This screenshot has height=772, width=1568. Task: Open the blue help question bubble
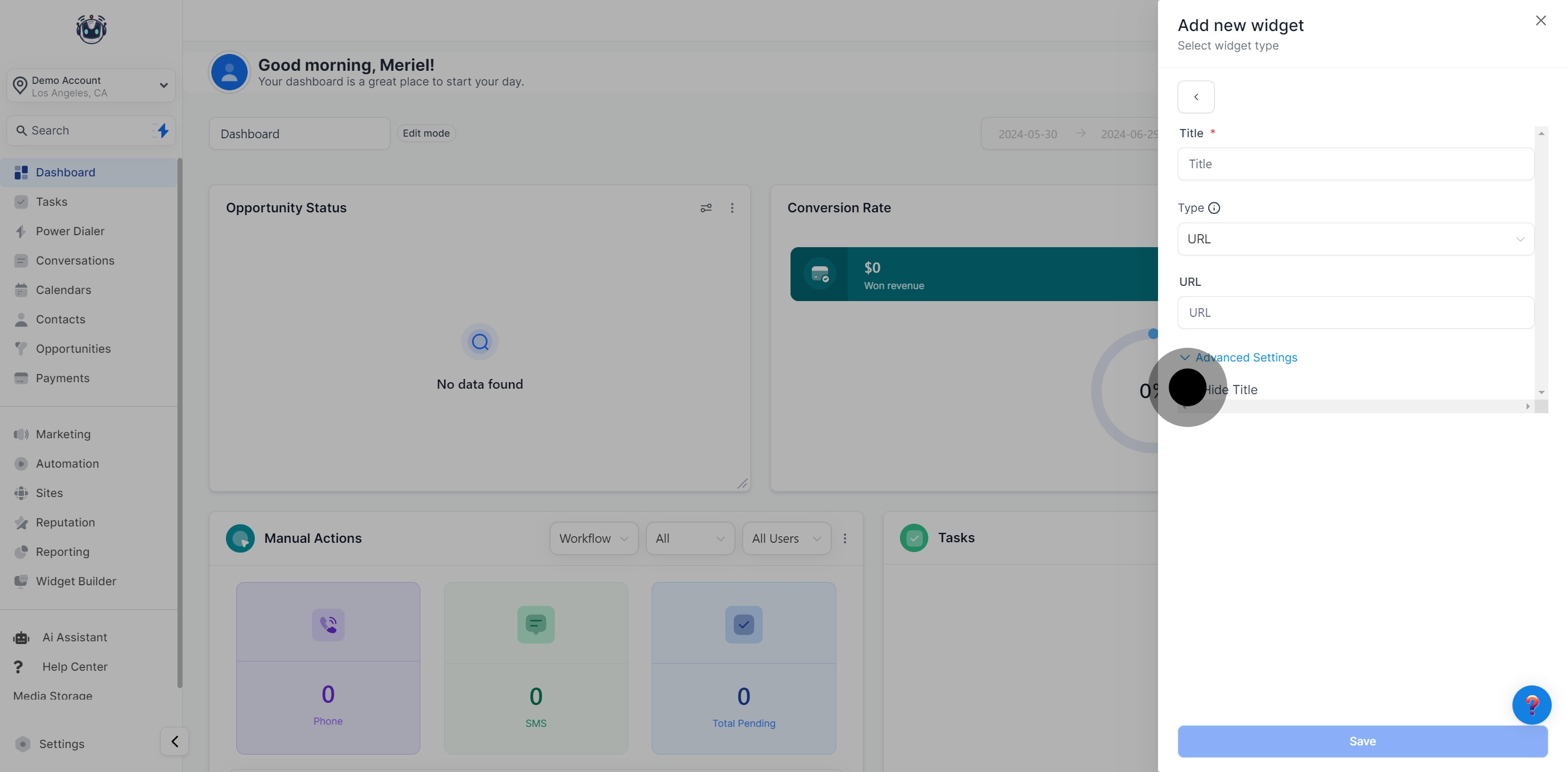(1531, 704)
